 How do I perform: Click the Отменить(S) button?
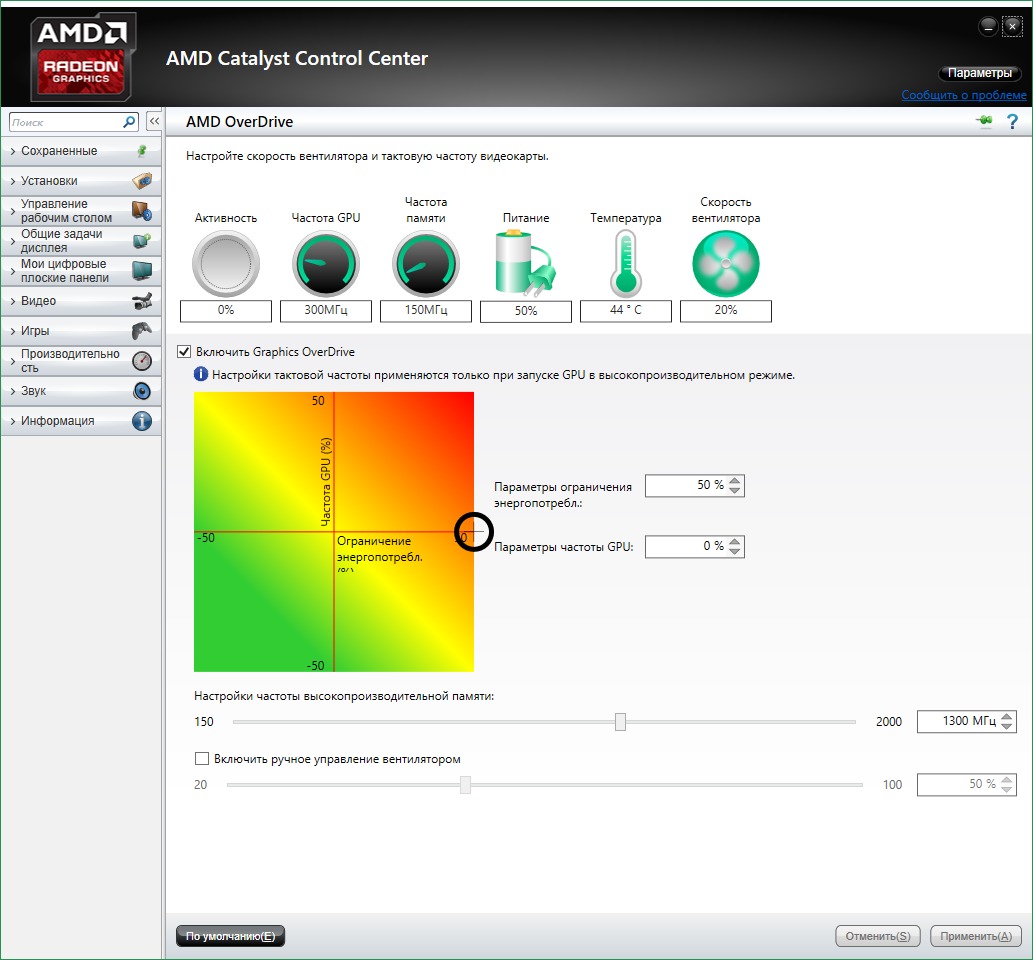878,936
